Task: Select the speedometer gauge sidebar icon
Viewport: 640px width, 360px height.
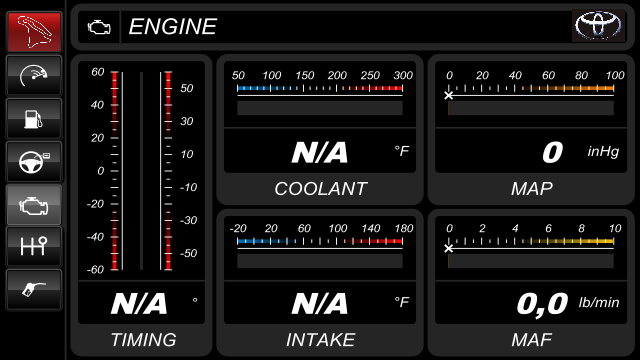Action: point(34,76)
